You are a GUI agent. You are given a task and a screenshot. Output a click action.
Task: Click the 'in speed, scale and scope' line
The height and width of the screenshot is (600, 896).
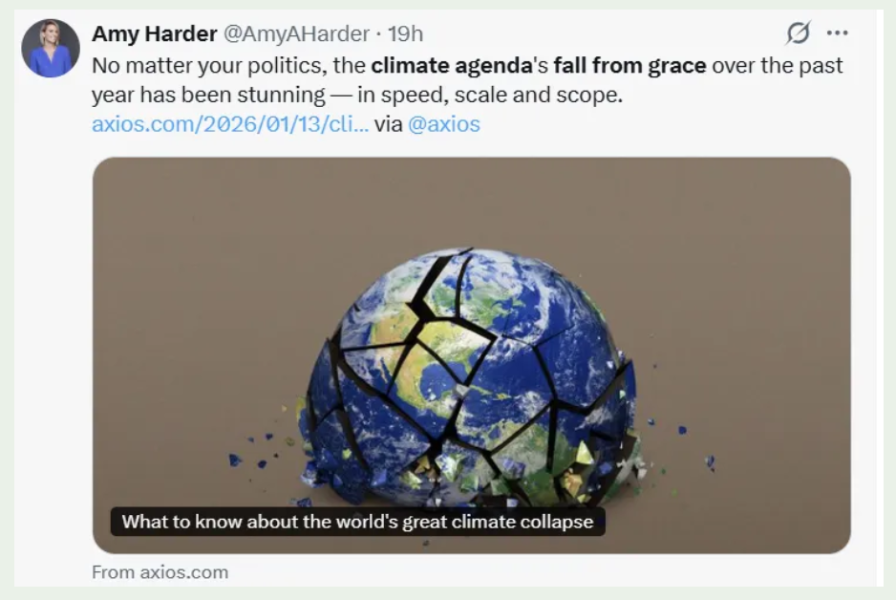coord(490,95)
